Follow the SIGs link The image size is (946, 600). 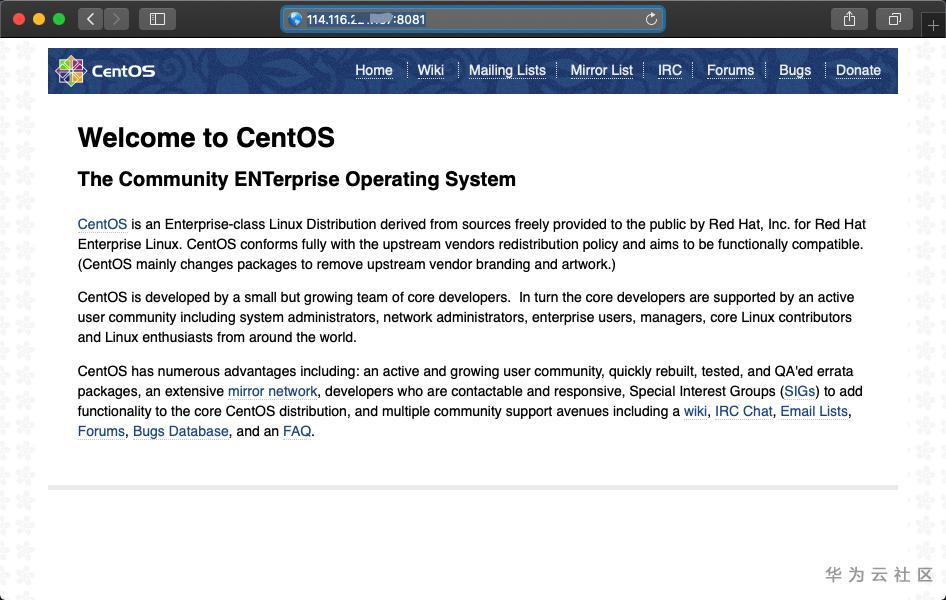point(799,391)
